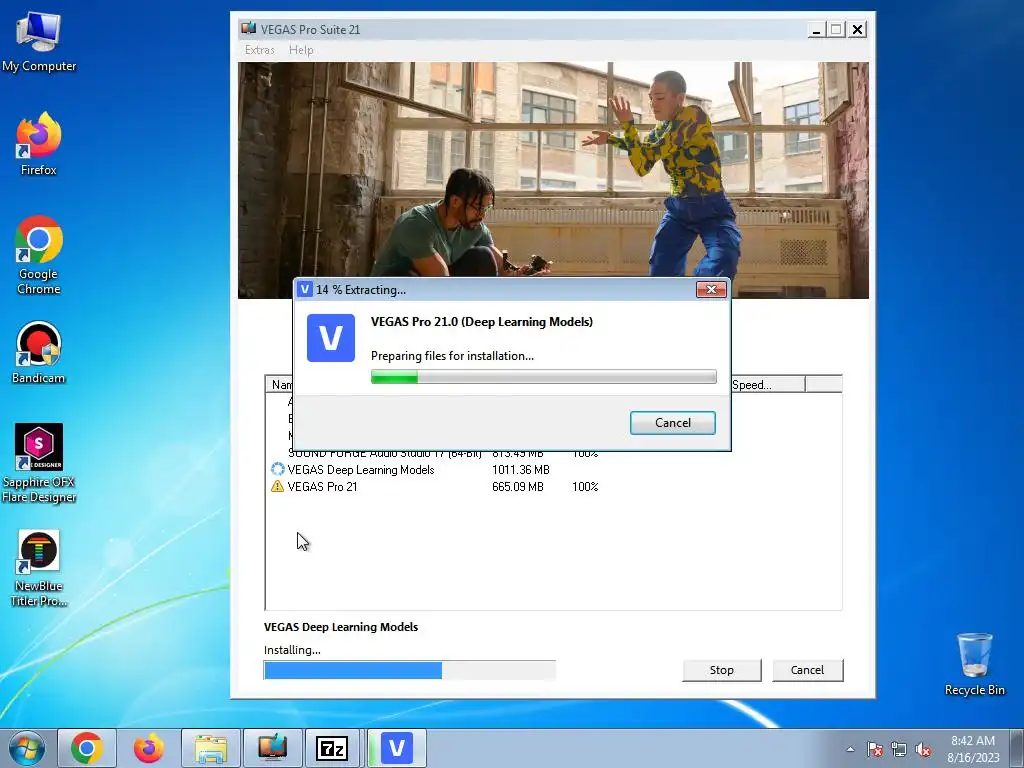Click Stop in the VEGAS Pro Suite installer

click(x=722, y=670)
